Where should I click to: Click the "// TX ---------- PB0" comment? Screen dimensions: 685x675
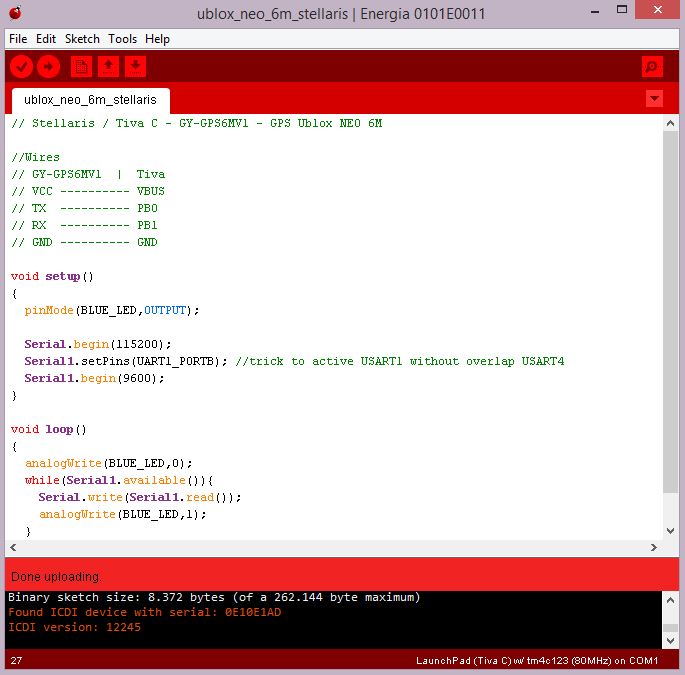point(84,208)
